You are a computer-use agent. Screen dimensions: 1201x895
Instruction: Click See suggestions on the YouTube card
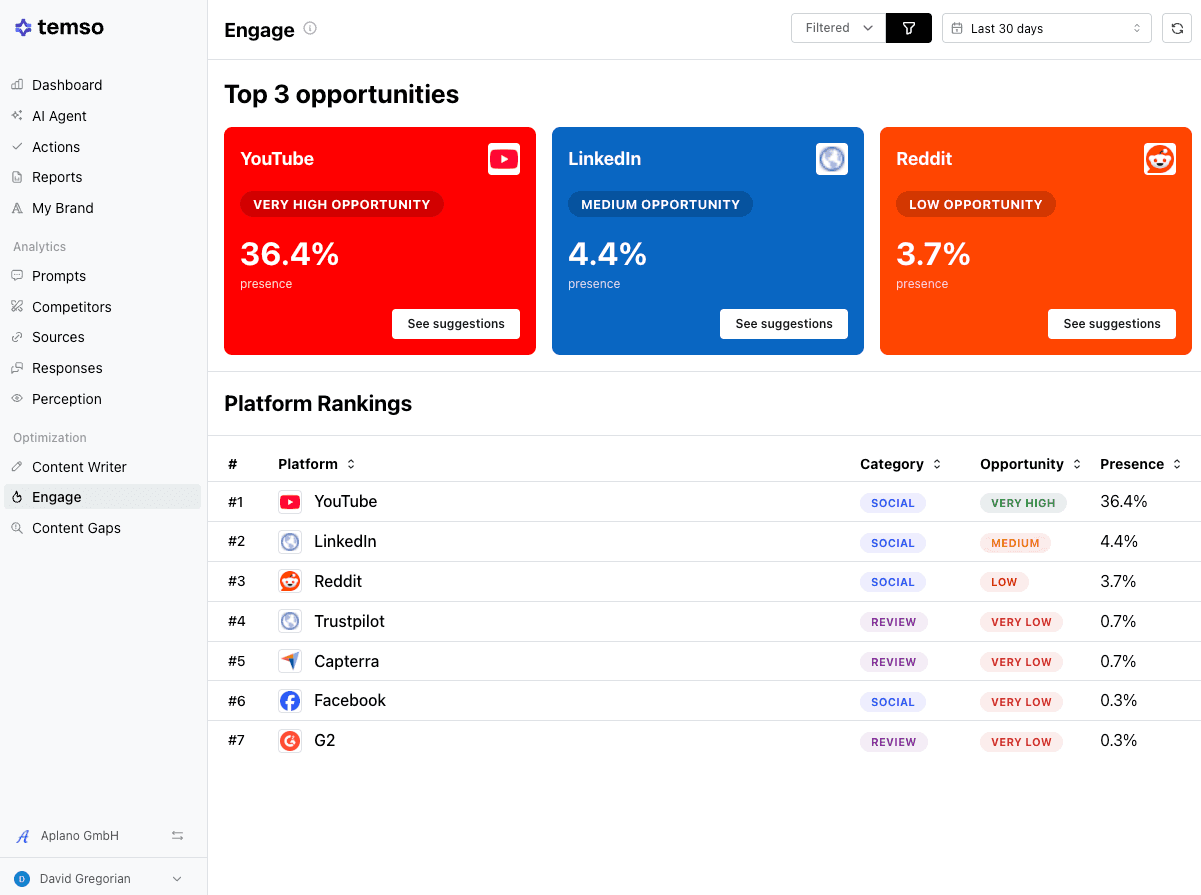456,324
